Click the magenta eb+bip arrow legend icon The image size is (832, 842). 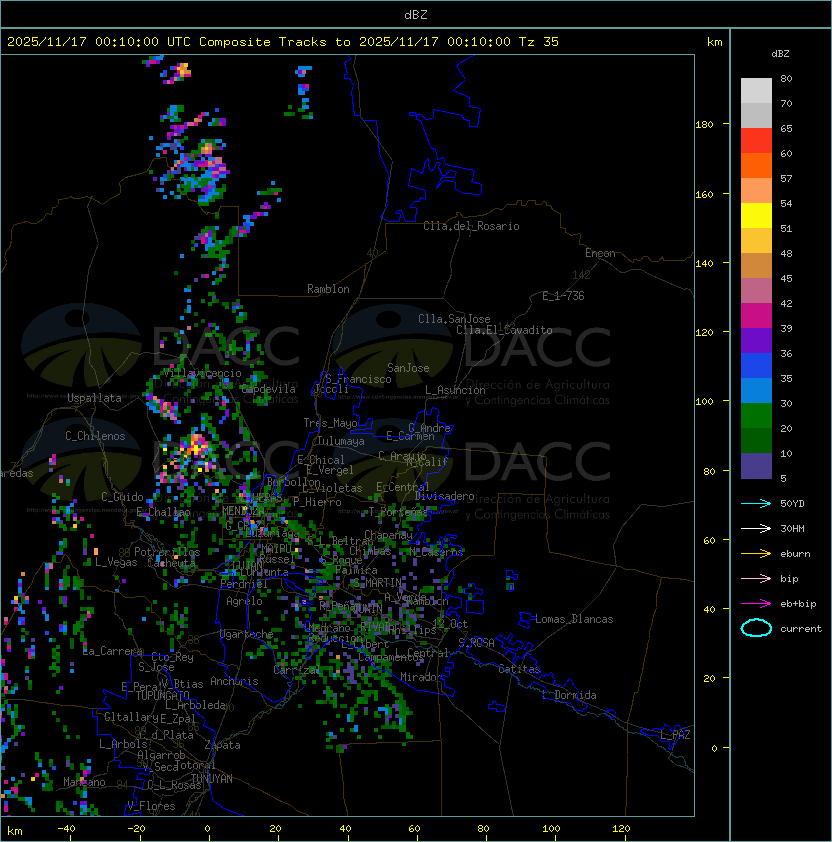click(756, 604)
